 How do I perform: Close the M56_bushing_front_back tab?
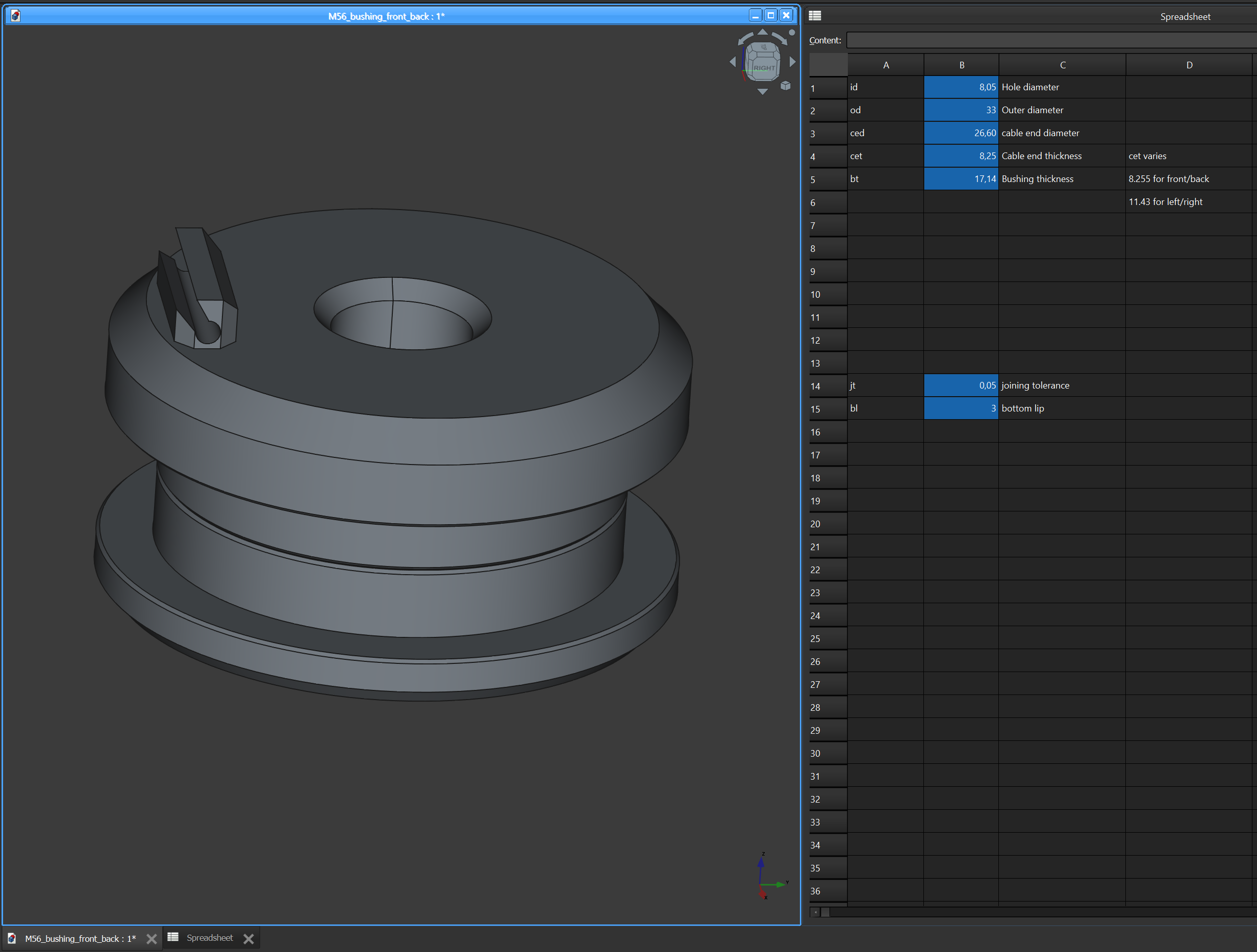pyautogui.click(x=151, y=939)
